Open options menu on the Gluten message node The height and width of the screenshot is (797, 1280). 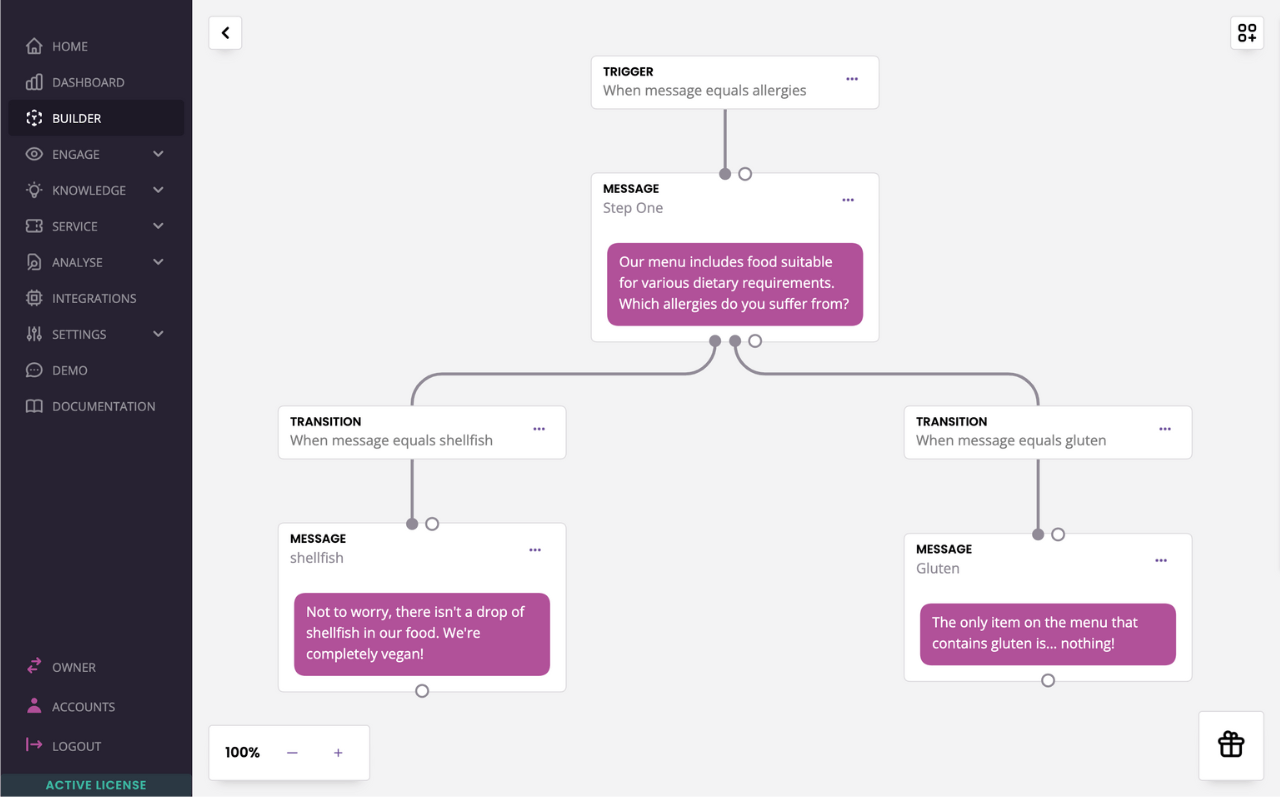coord(1160,560)
